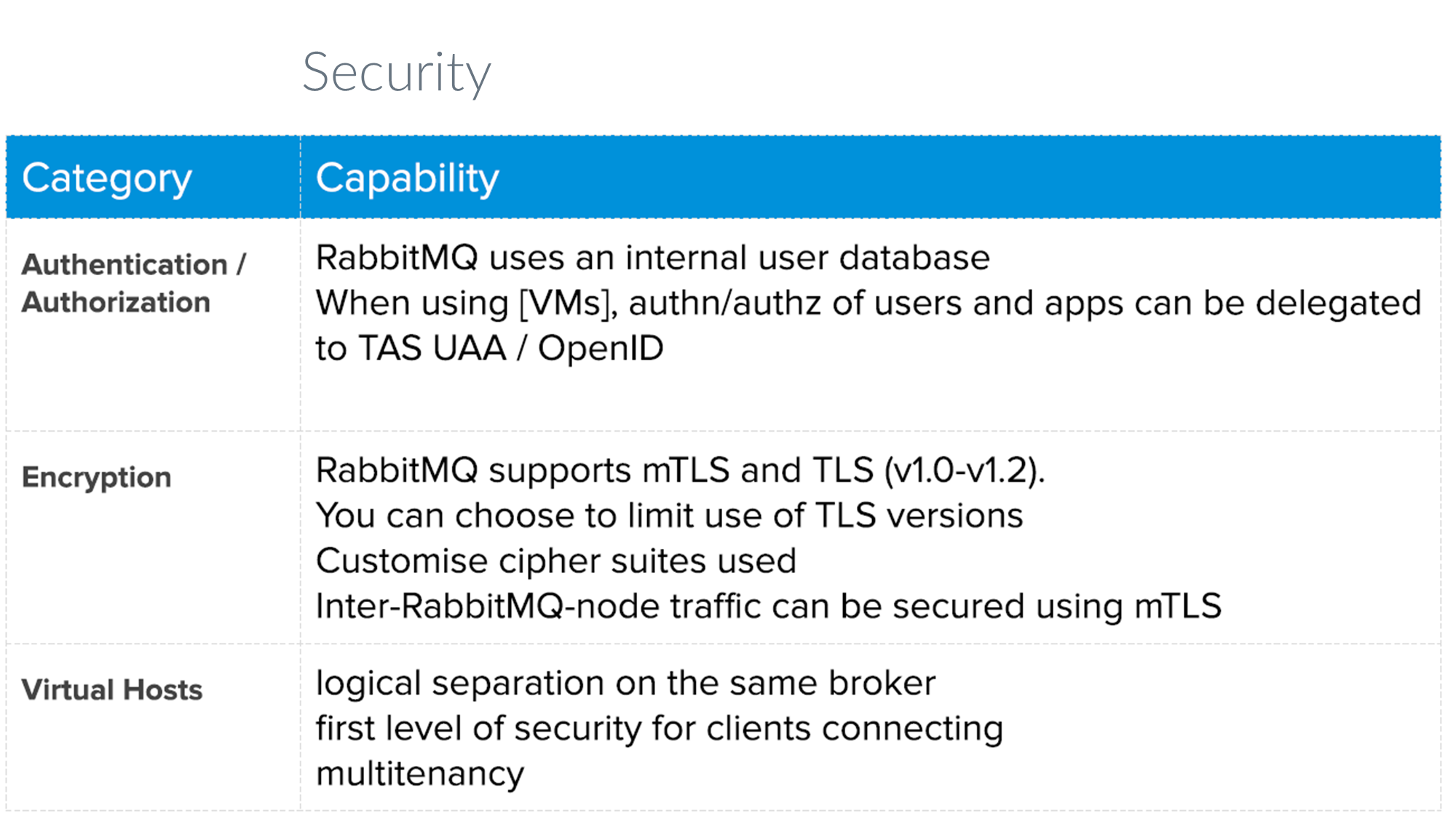The image size is (1456, 819).
Task: Click the TAS UAA text
Action: tap(432, 349)
